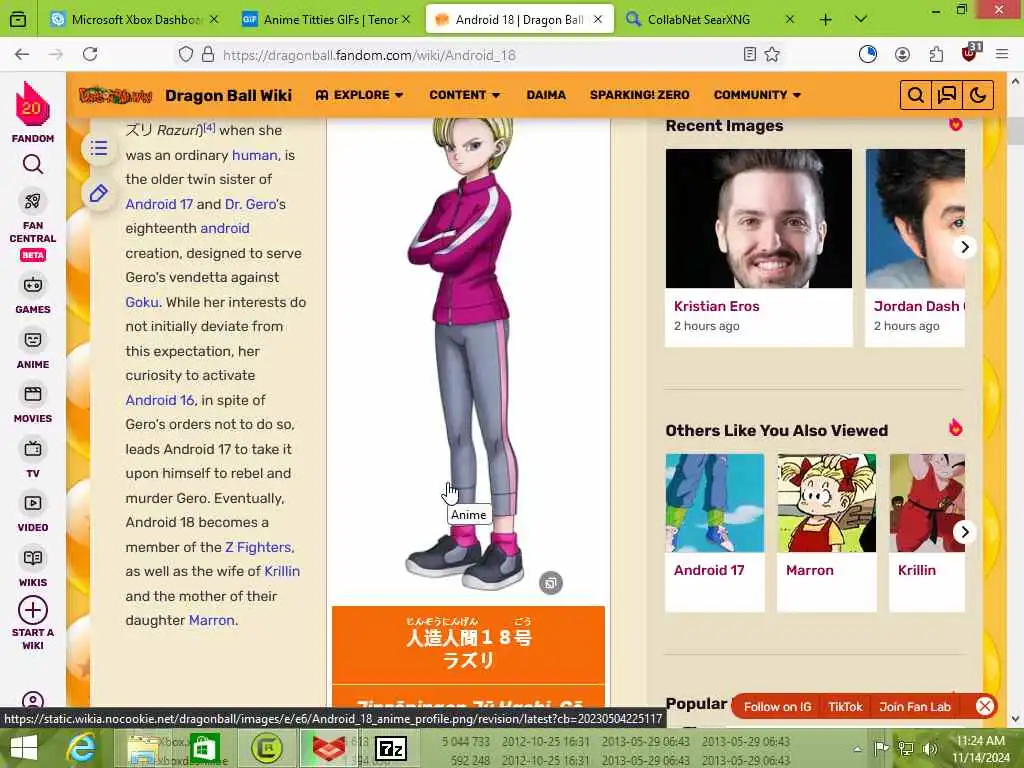Open the Android 17 recommended wiki thumbnail
Viewport: 1024px width, 768px height.
(714, 503)
